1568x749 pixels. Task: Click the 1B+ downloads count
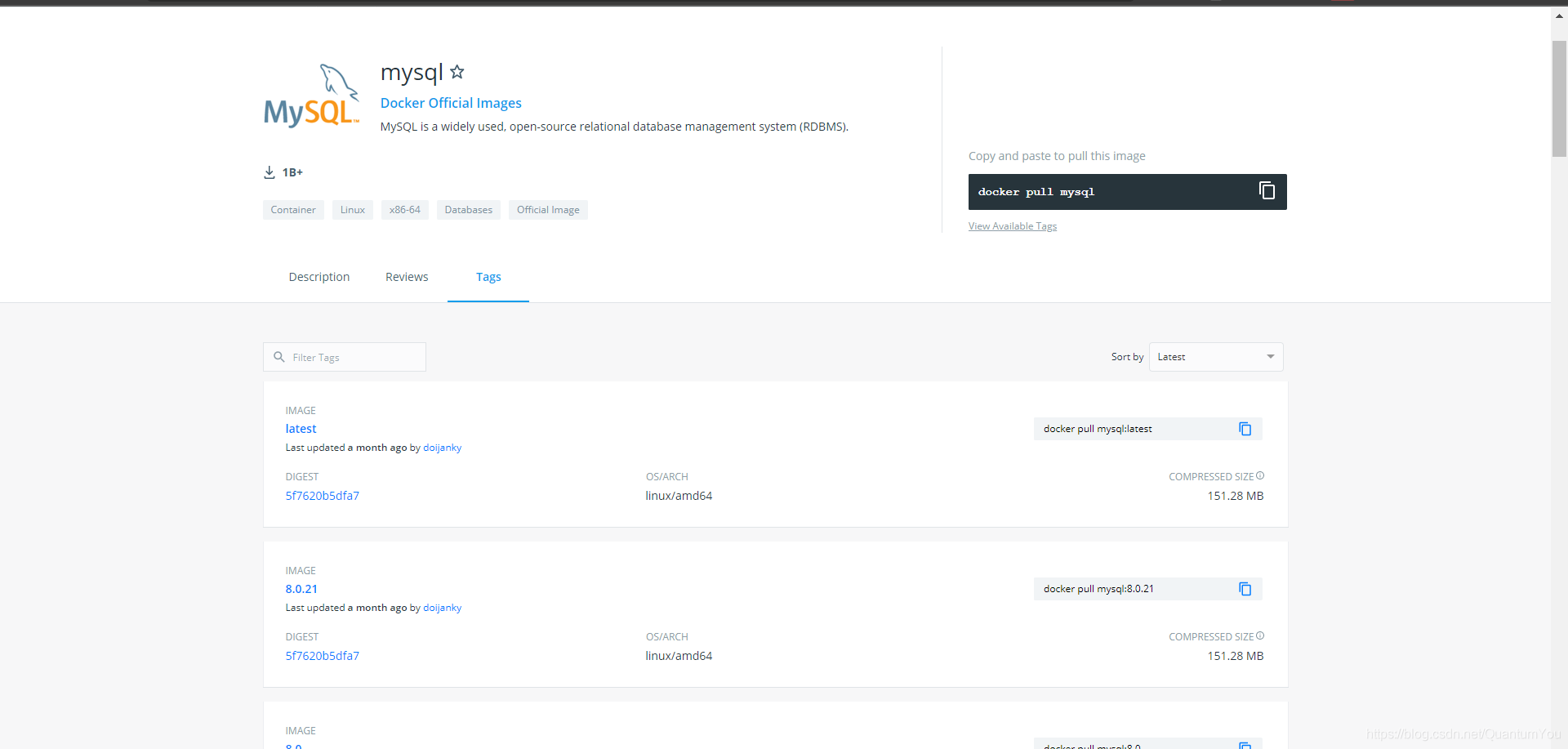coord(292,172)
